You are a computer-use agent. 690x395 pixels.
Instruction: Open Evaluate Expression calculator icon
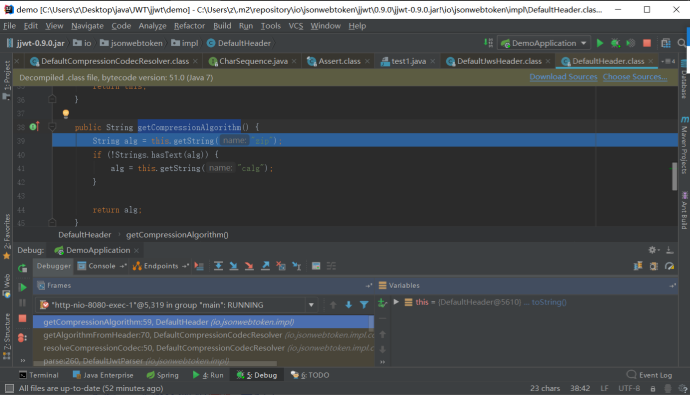click(316, 266)
